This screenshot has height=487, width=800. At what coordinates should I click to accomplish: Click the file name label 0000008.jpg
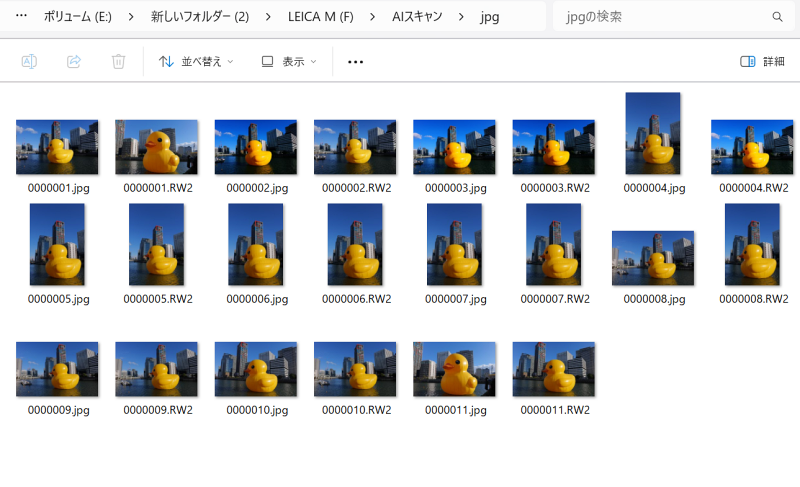[654, 299]
